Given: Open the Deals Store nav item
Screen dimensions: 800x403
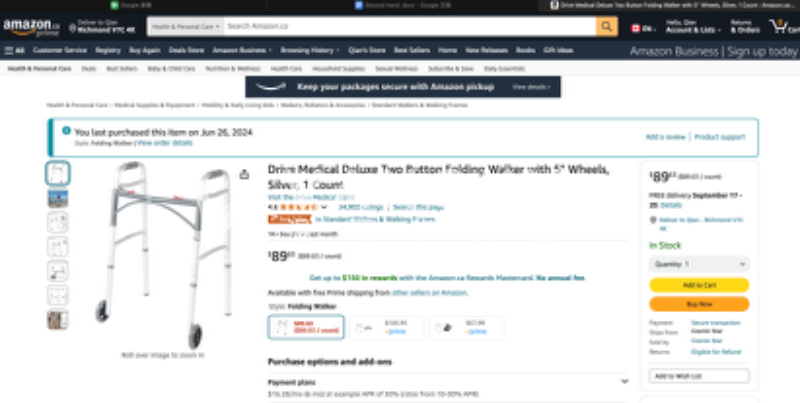Looking at the screenshot, I should click(186, 50).
